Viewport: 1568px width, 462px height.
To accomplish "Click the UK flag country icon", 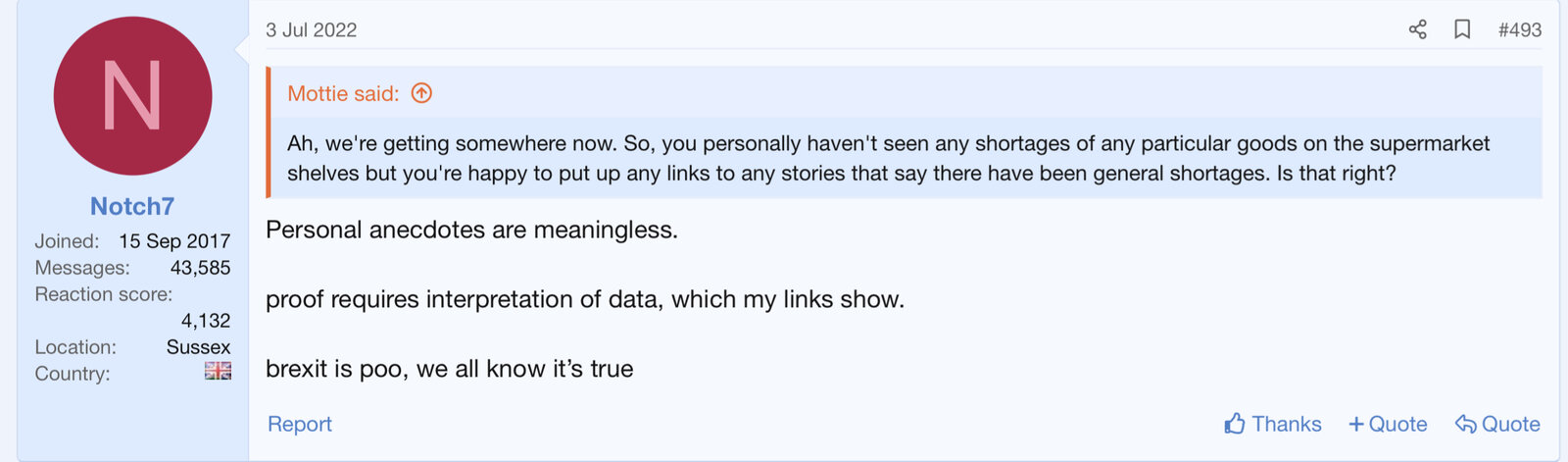I will 218,371.
